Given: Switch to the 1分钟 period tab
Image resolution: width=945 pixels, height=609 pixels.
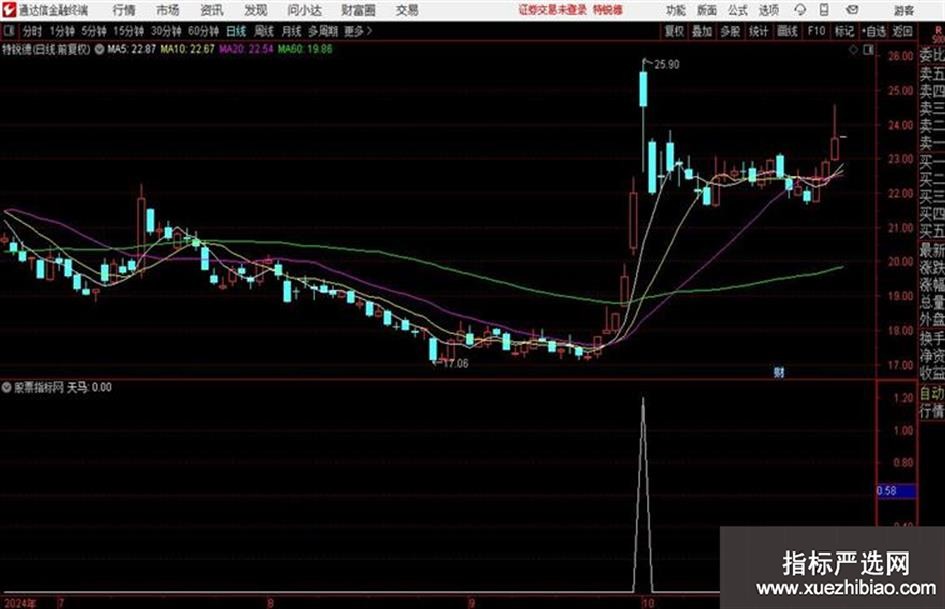Looking at the screenshot, I should (61, 31).
